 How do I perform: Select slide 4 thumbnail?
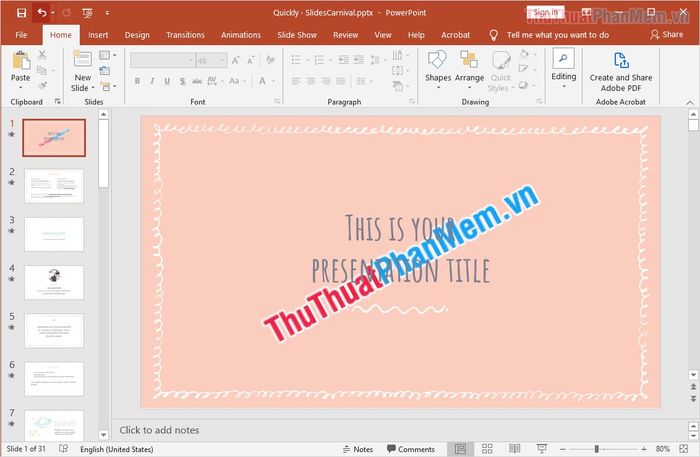click(54, 283)
